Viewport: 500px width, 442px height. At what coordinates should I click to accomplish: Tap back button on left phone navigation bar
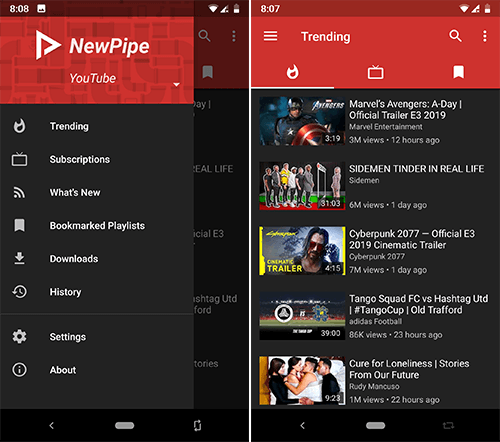point(51,425)
